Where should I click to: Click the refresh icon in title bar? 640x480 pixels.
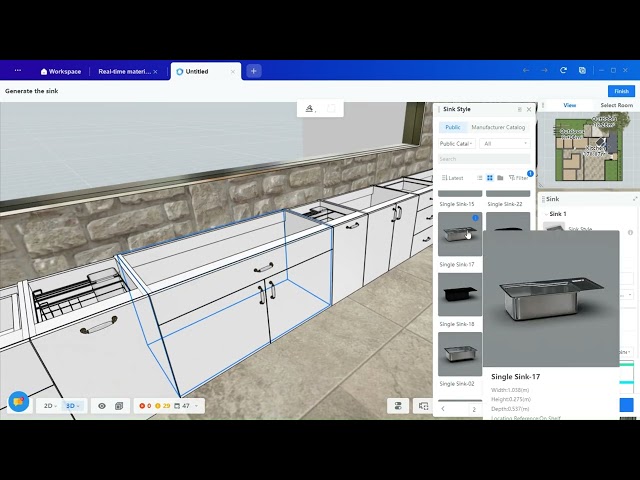point(563,70)
